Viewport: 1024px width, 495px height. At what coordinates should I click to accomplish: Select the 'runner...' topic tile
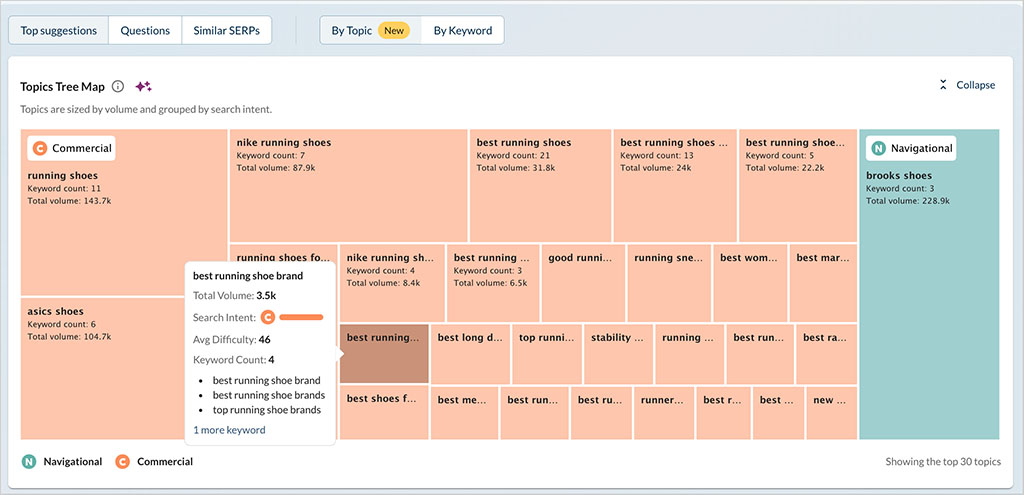tap(664, 412)
